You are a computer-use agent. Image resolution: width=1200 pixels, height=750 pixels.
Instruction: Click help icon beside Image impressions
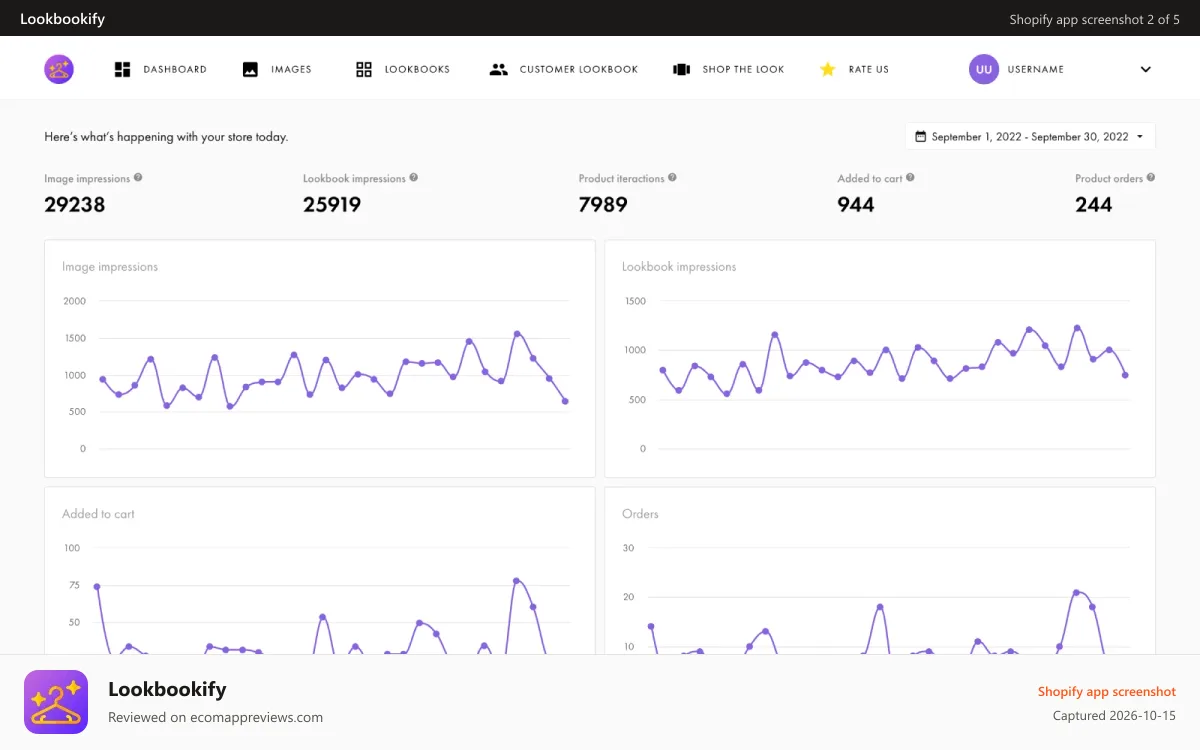[138, 178]
